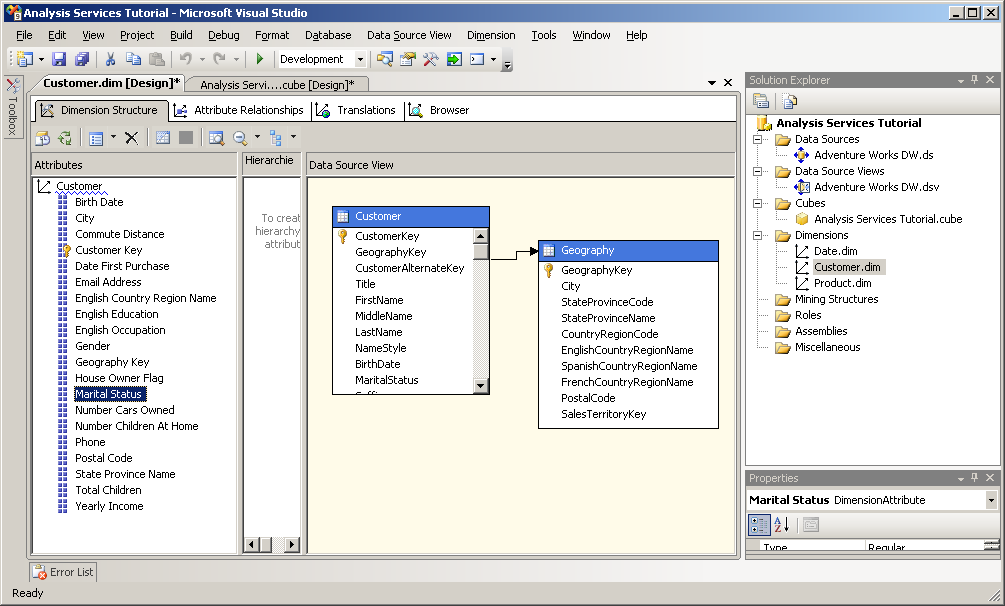Open the Mining Structures folder
Image resolution: width=1005 pixels, height=606 pixels.
[836, 299]
